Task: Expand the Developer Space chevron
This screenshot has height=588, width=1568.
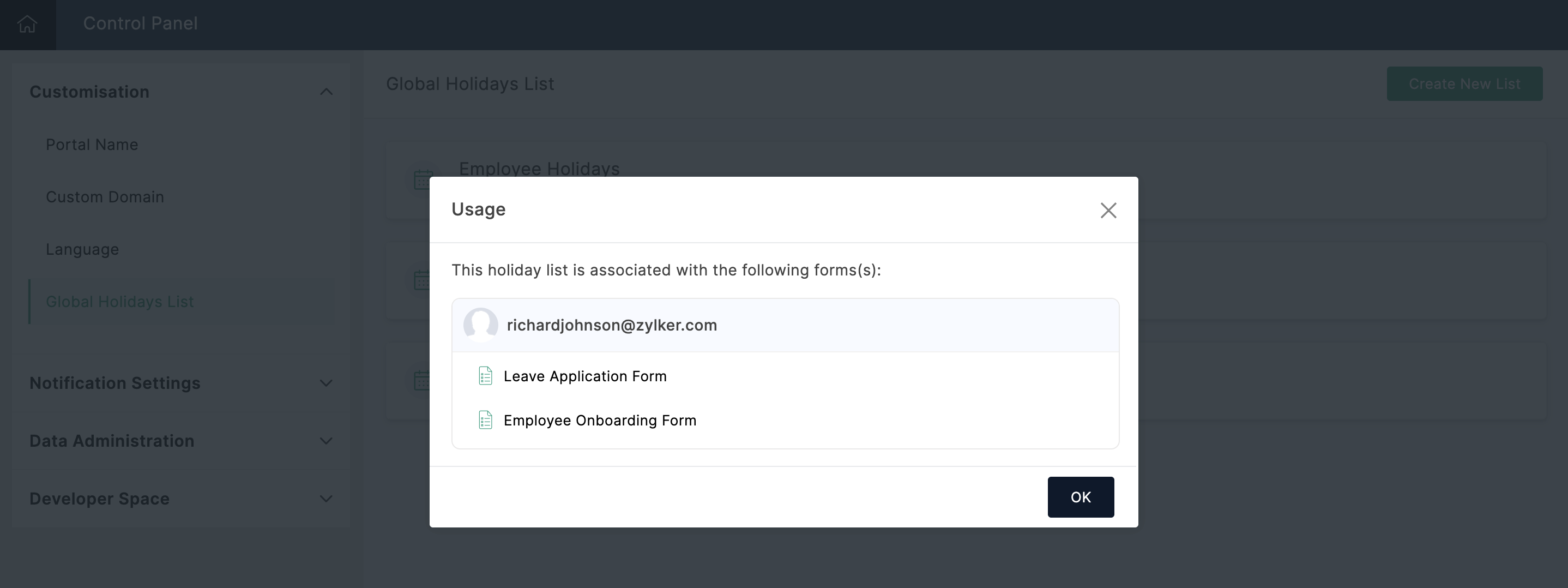Action: pos(326,499)
